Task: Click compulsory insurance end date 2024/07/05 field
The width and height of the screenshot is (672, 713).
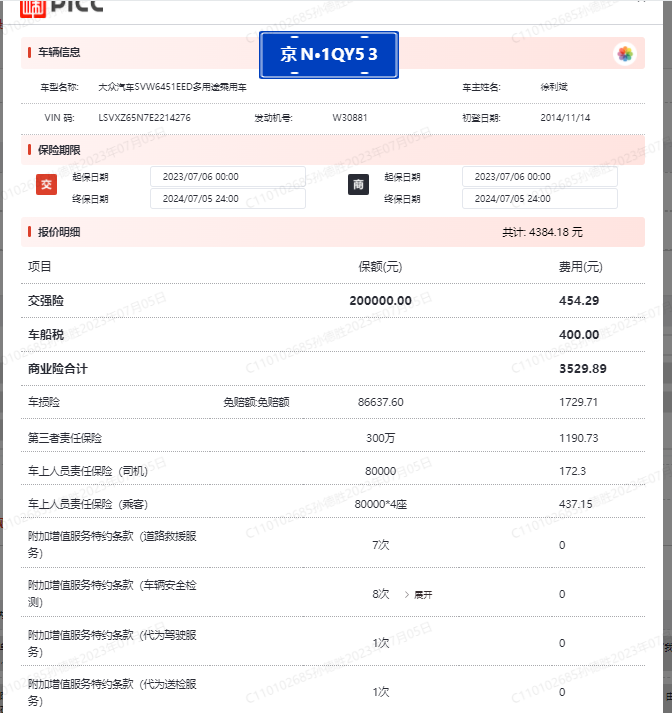Action: point(227,199)
